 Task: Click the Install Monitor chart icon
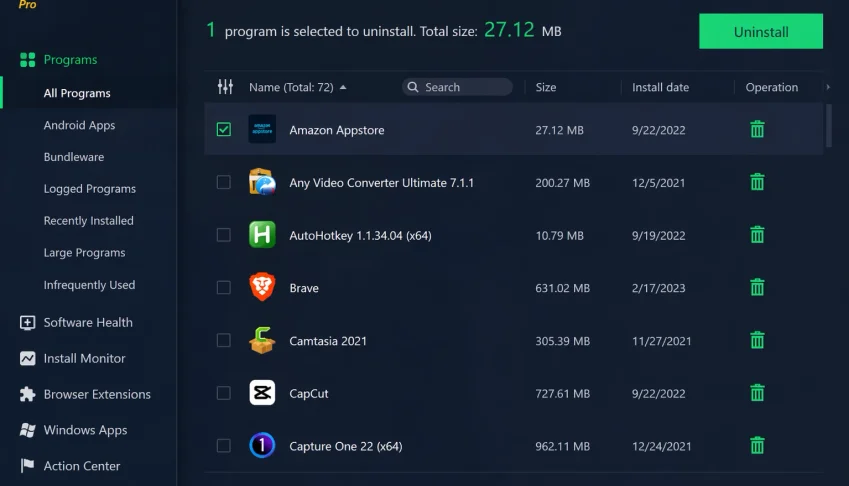[x=27, y=358]
